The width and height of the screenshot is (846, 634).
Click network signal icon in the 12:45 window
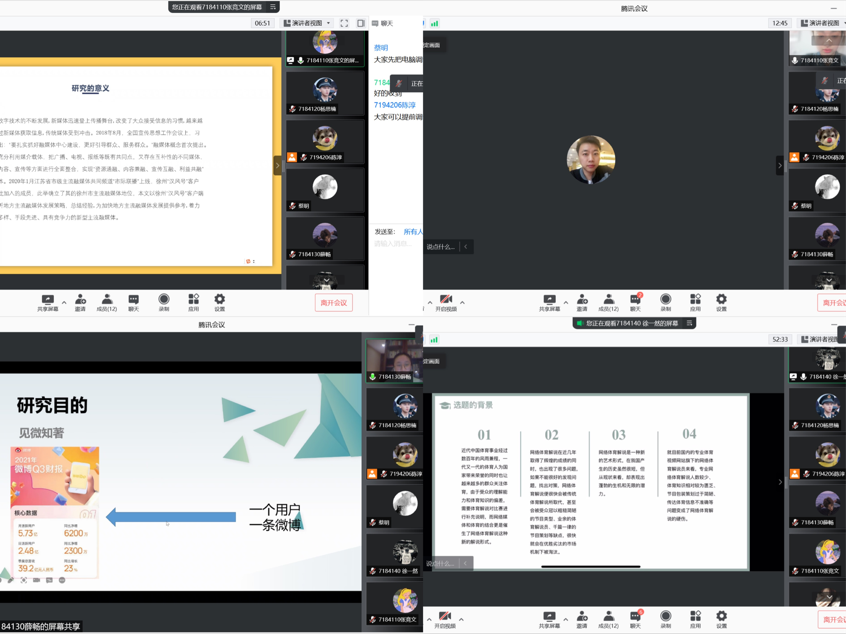[x=434, y=23]
